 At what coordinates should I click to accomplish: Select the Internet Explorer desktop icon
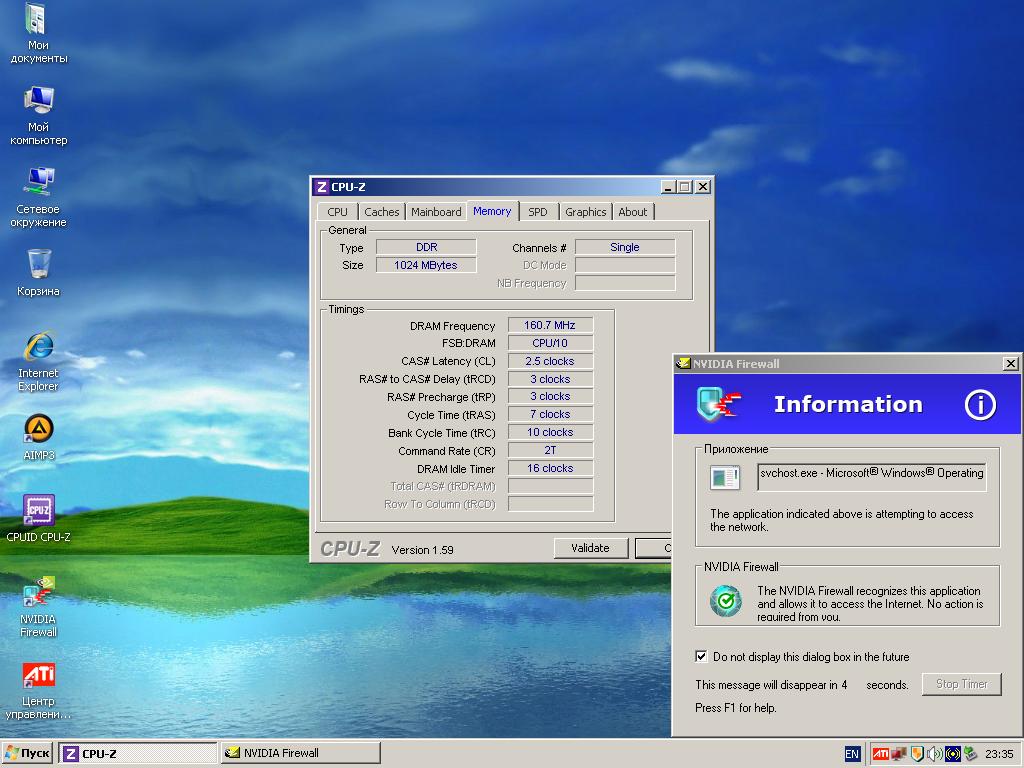click(38, 361)
